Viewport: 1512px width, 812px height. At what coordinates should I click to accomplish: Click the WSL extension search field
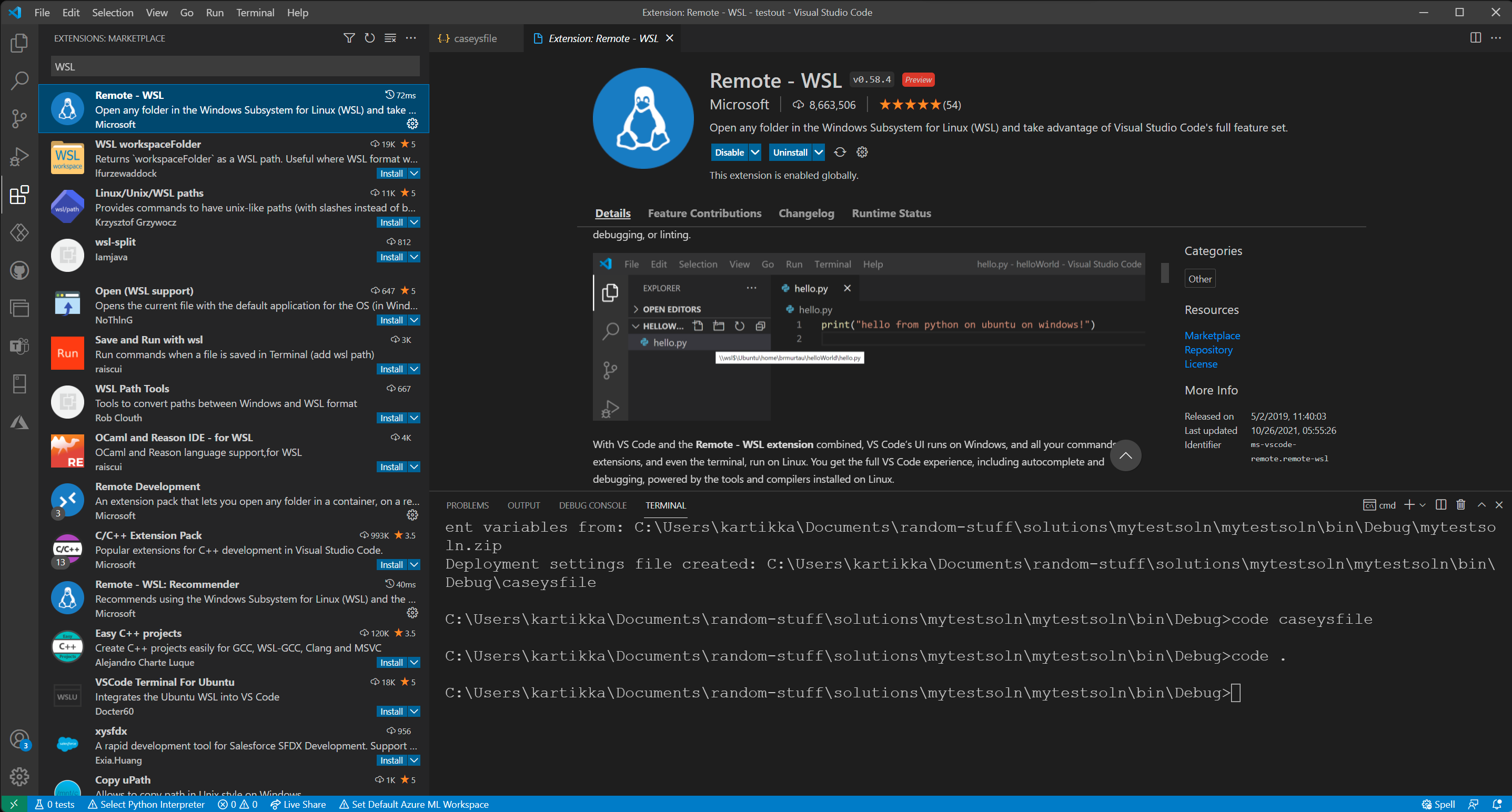[234, 66]
